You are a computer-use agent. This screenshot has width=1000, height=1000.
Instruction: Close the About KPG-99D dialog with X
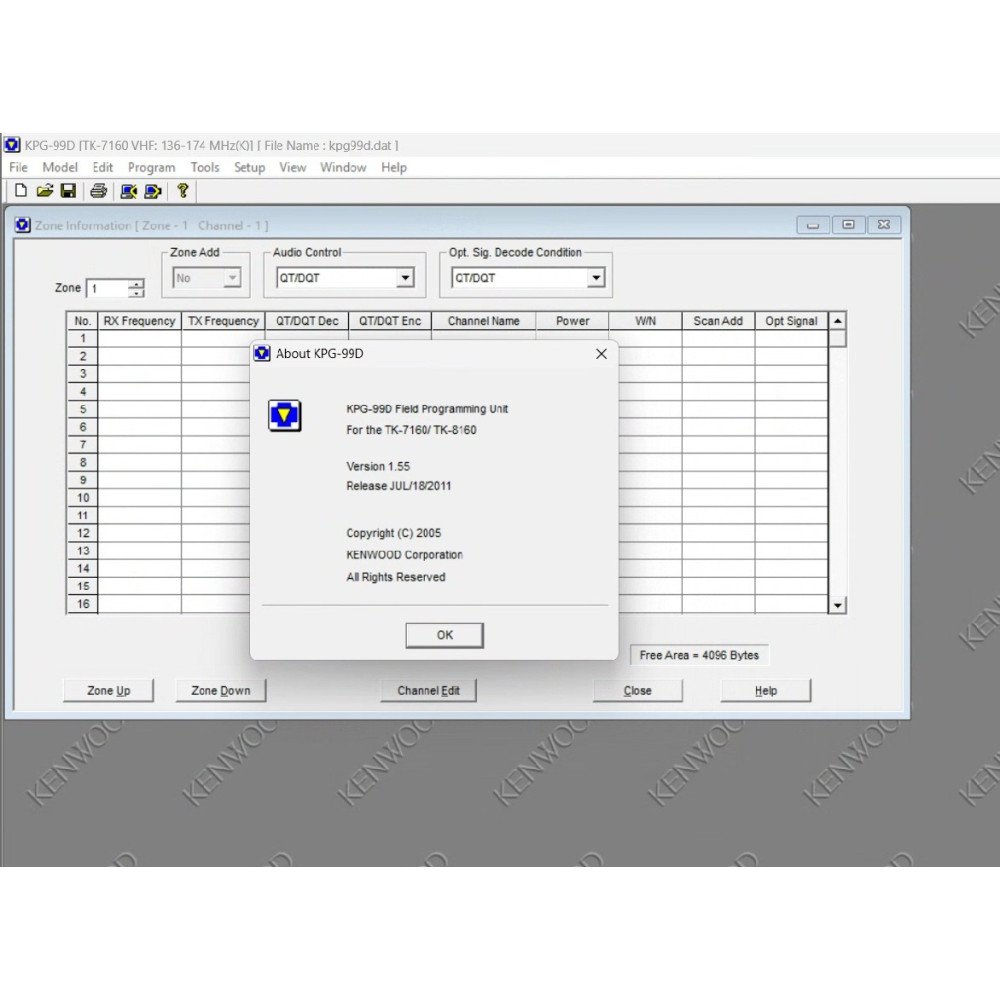[601, 354]
